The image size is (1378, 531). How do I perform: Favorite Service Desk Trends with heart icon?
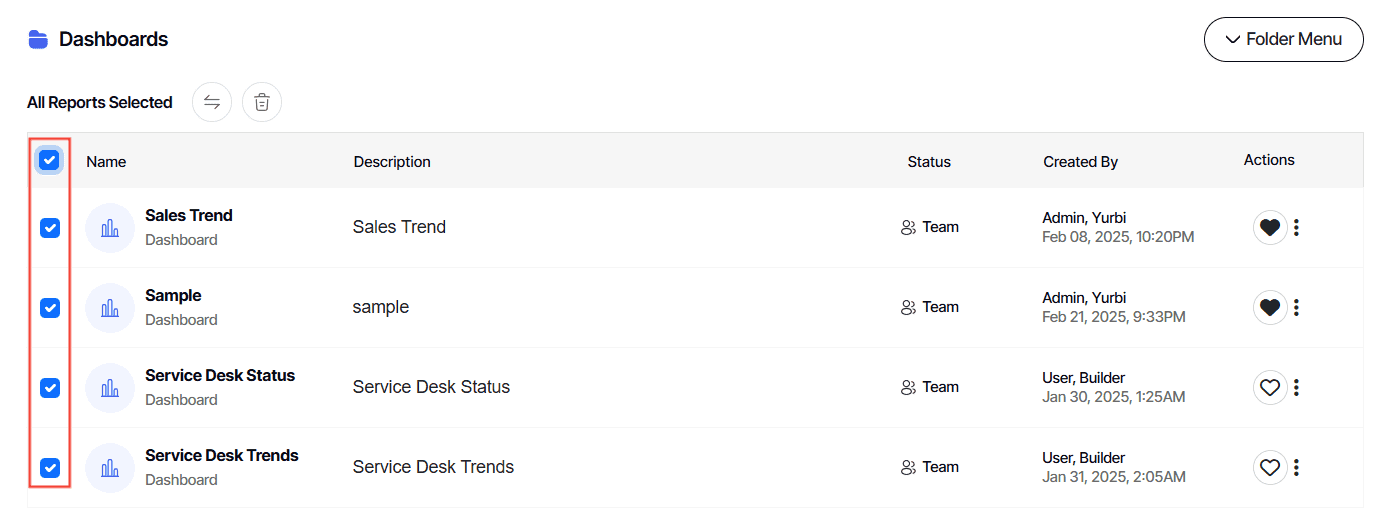point(1270,467)
